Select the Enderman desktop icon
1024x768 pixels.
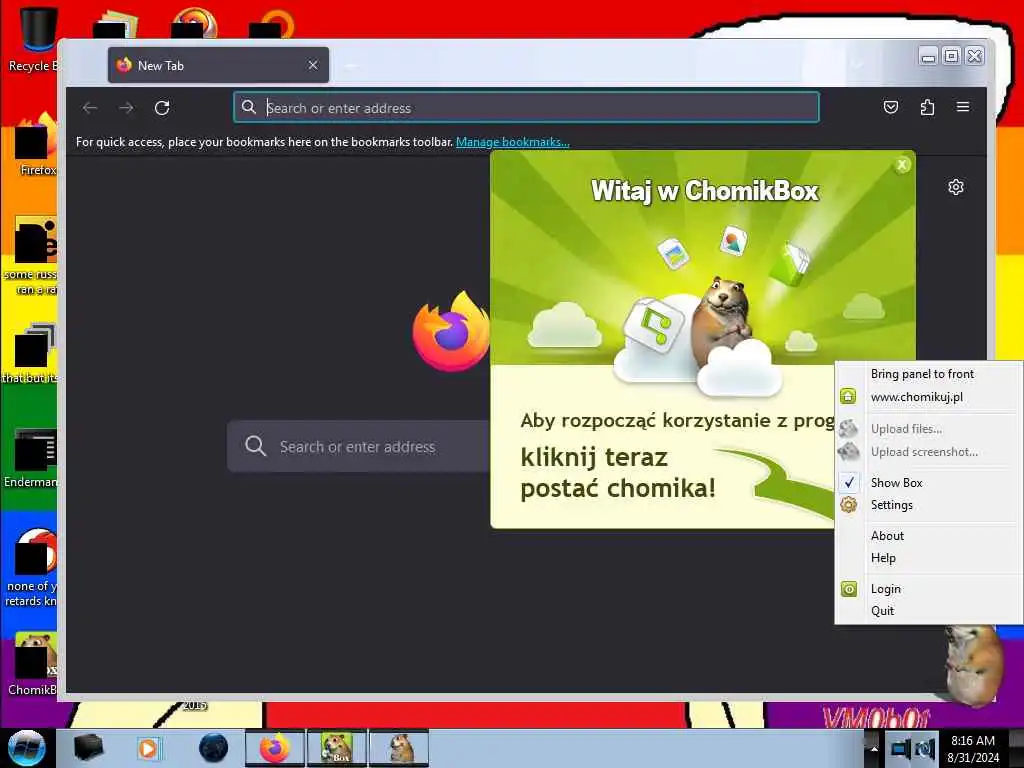pyautogui.click(x=33, y=457)
